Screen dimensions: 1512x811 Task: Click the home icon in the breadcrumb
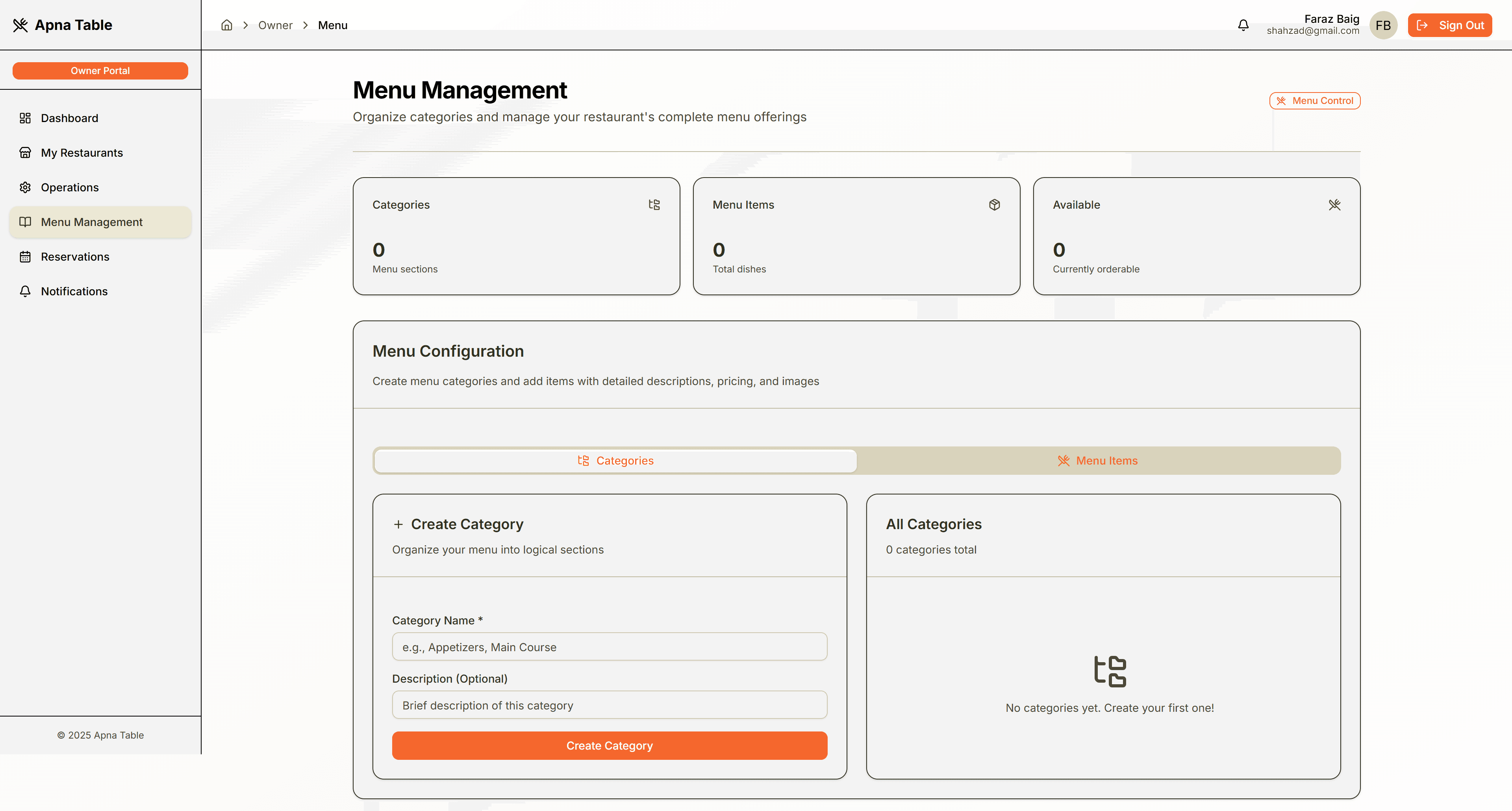(226, 25)
